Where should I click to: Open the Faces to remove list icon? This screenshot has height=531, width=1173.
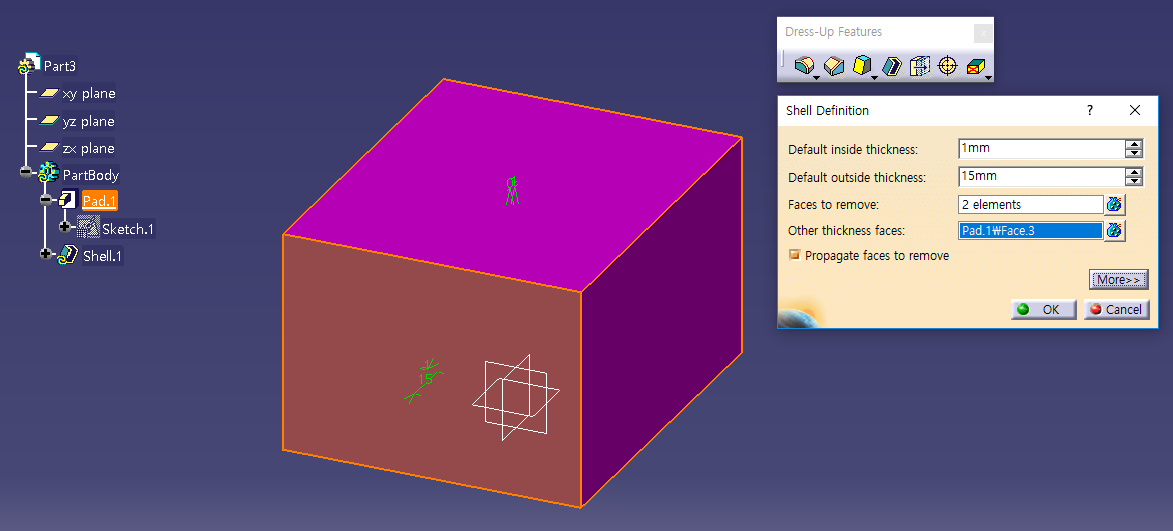pos(1115,204)
